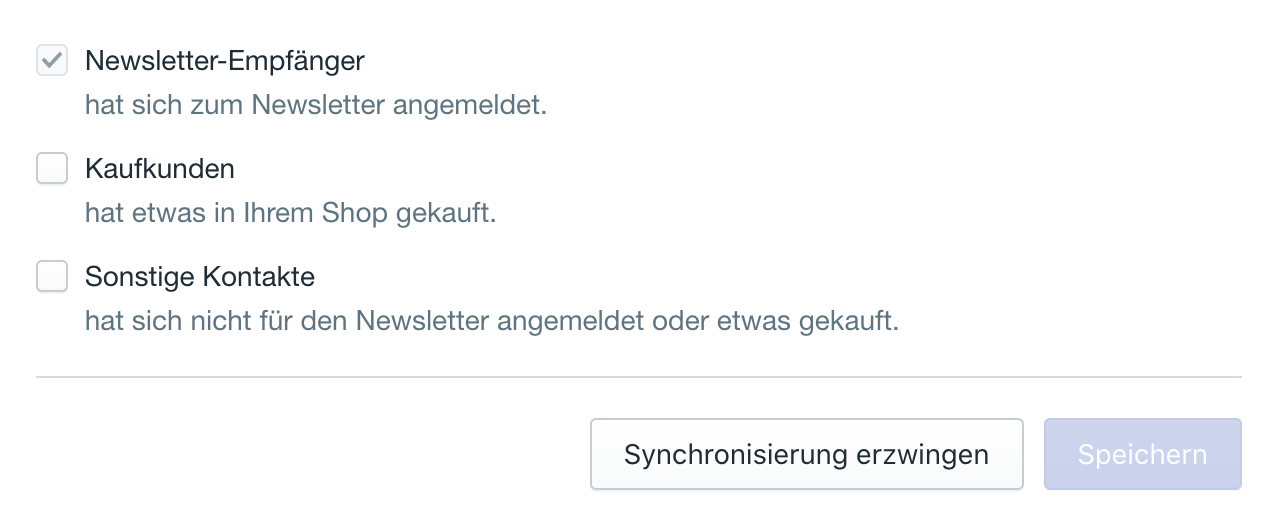1264x516 pixels.
Task: Click 'gekauft' at end of last description
Action: point(855,321)
